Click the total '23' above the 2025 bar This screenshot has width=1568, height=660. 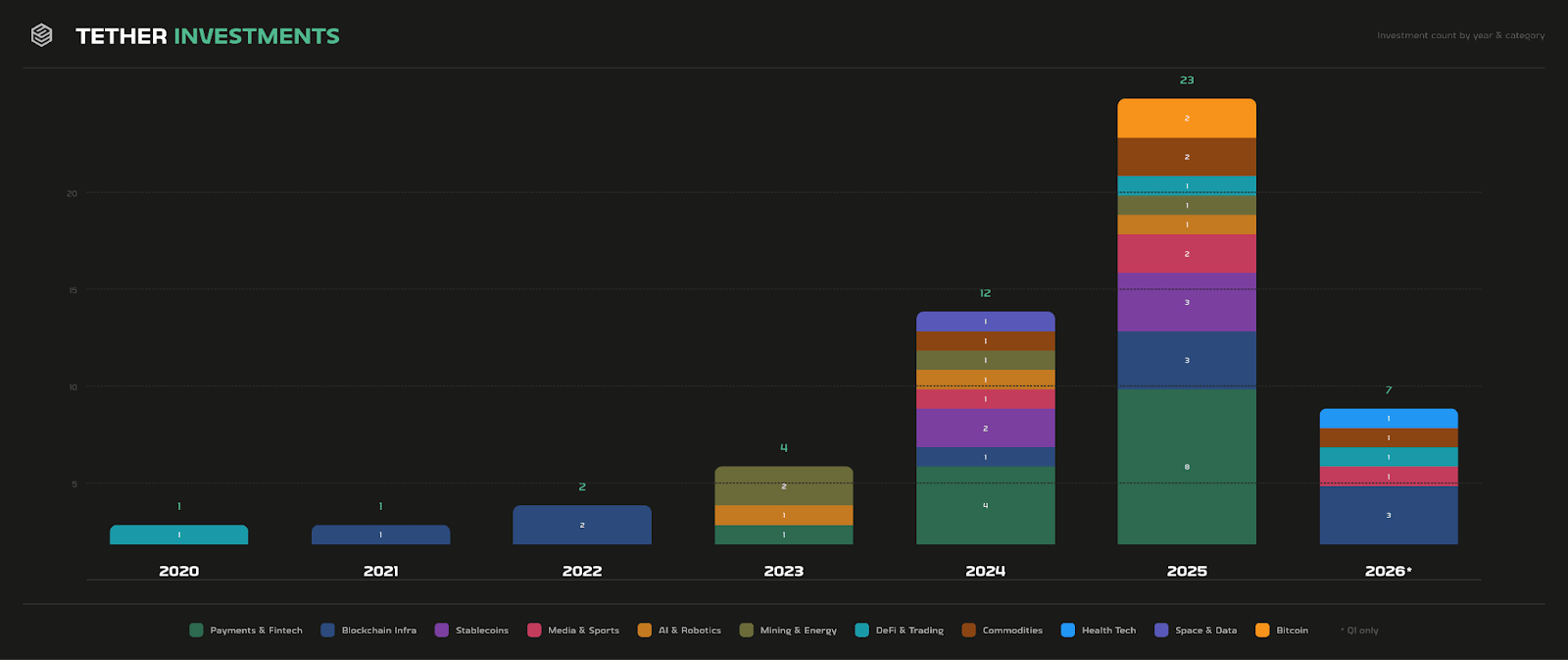click(x=1187, y=79)
